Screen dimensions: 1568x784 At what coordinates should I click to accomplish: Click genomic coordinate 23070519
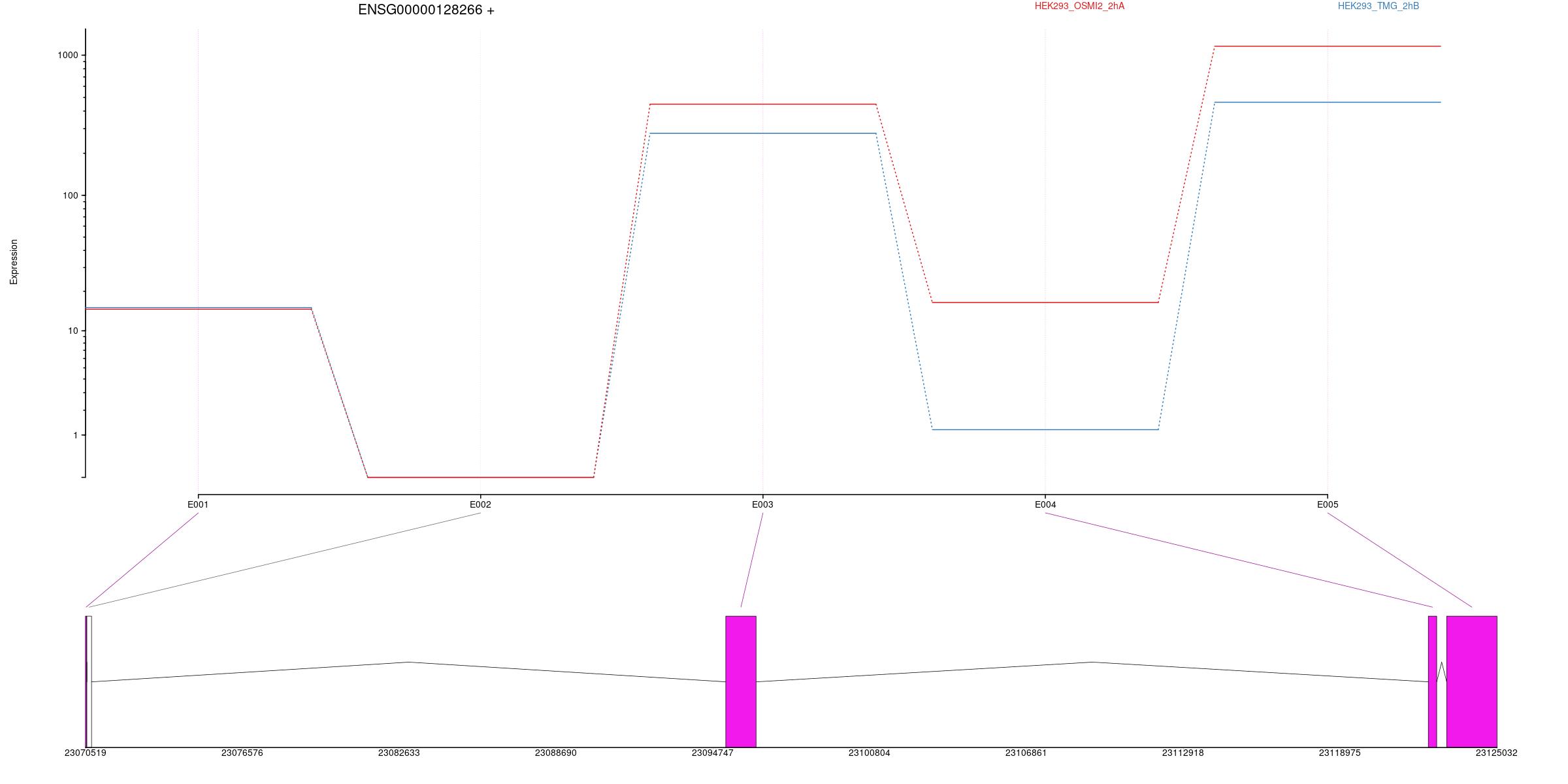[86, 753]
